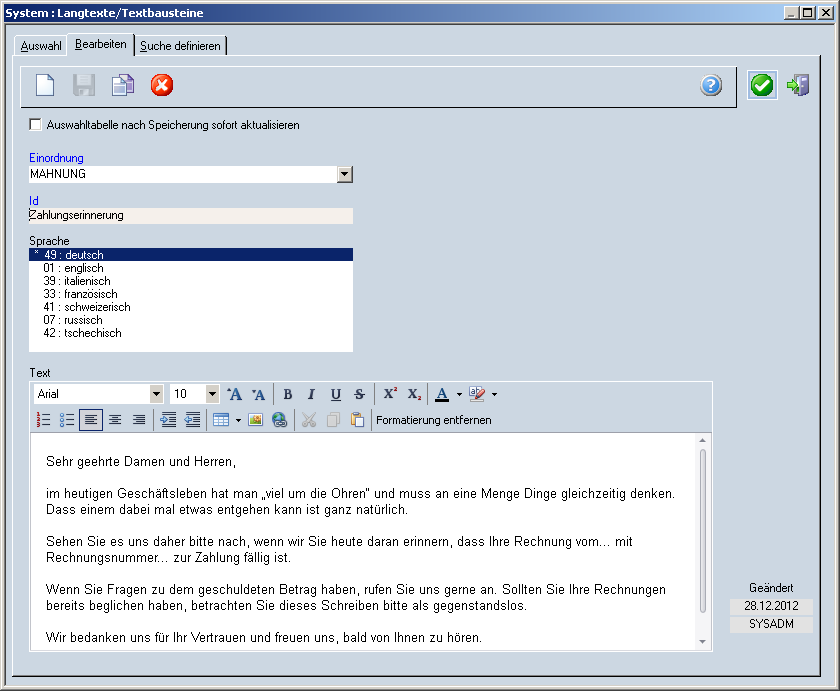Click Formatierung entfernen button
The image size is (840, 691).
(x=434, y=420)
